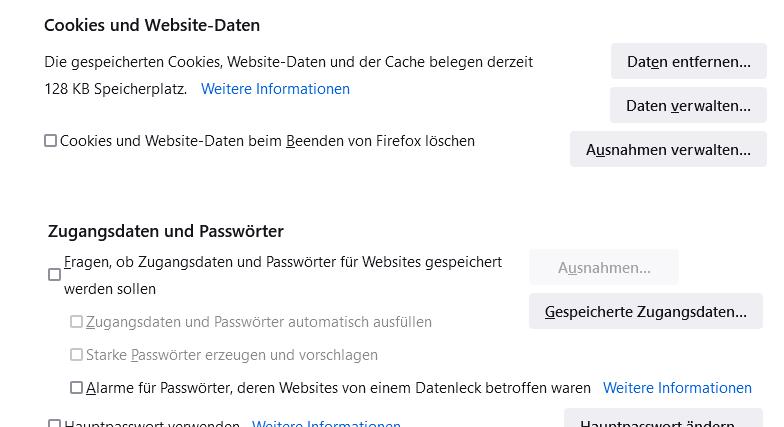This screenshot has width=784, height=427.
Task: Click the cookie storage description sentence's first line
Action: coord(288,62)
